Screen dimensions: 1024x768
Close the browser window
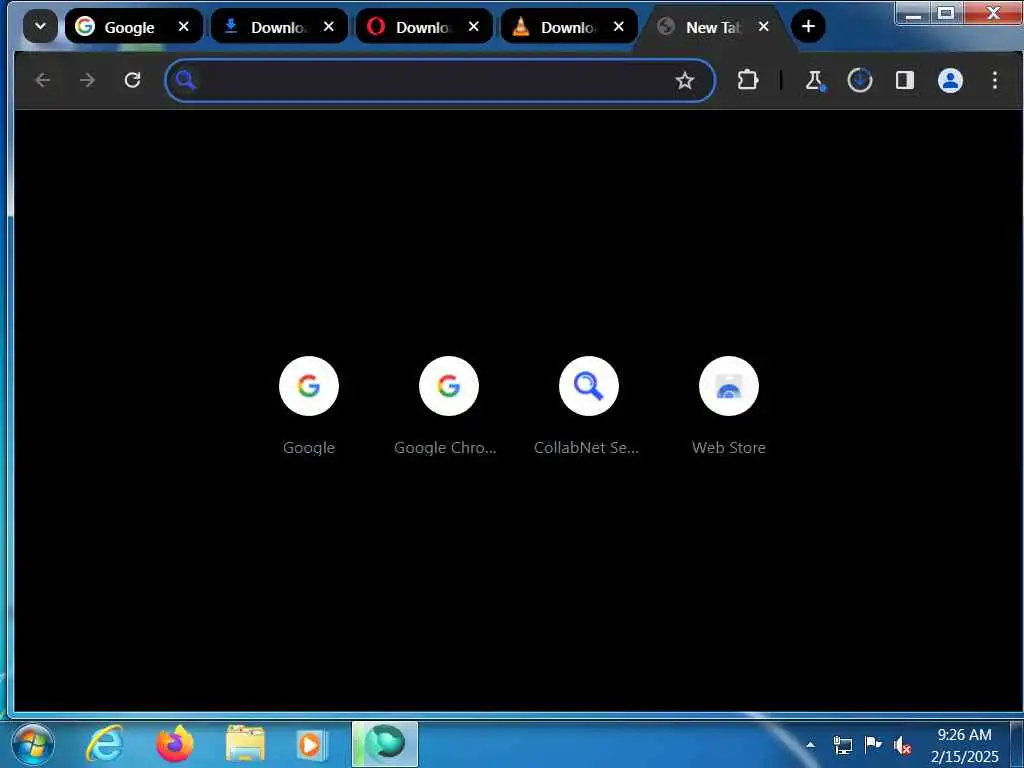pyautogui.click(x=993, y=13)
